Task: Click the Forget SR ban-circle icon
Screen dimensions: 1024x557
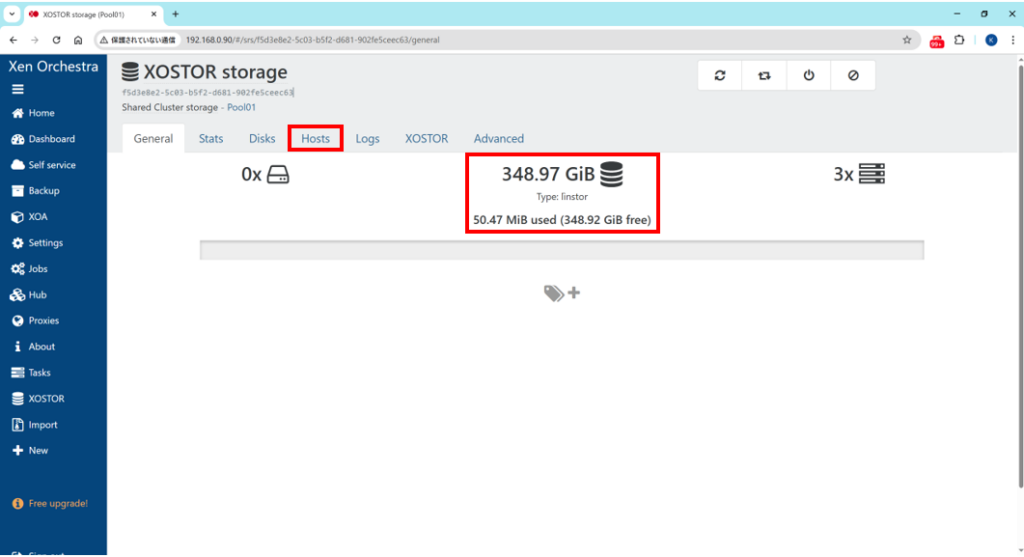Action: pos(853,76)
